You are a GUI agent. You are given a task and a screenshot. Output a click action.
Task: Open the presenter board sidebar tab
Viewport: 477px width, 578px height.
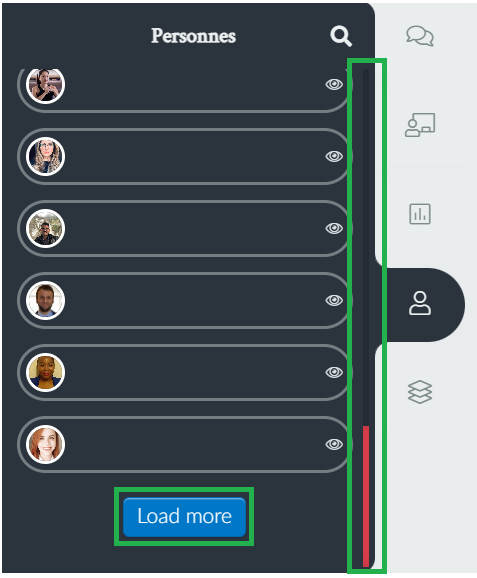pyautogui.click(x=420, y=125)
